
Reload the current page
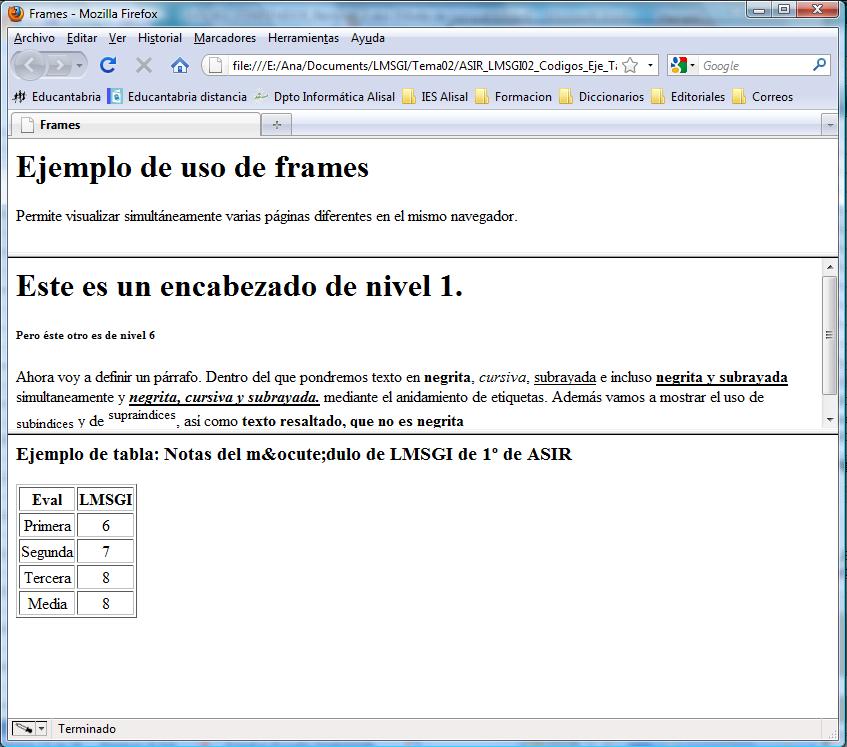click(x=108, y=63)
